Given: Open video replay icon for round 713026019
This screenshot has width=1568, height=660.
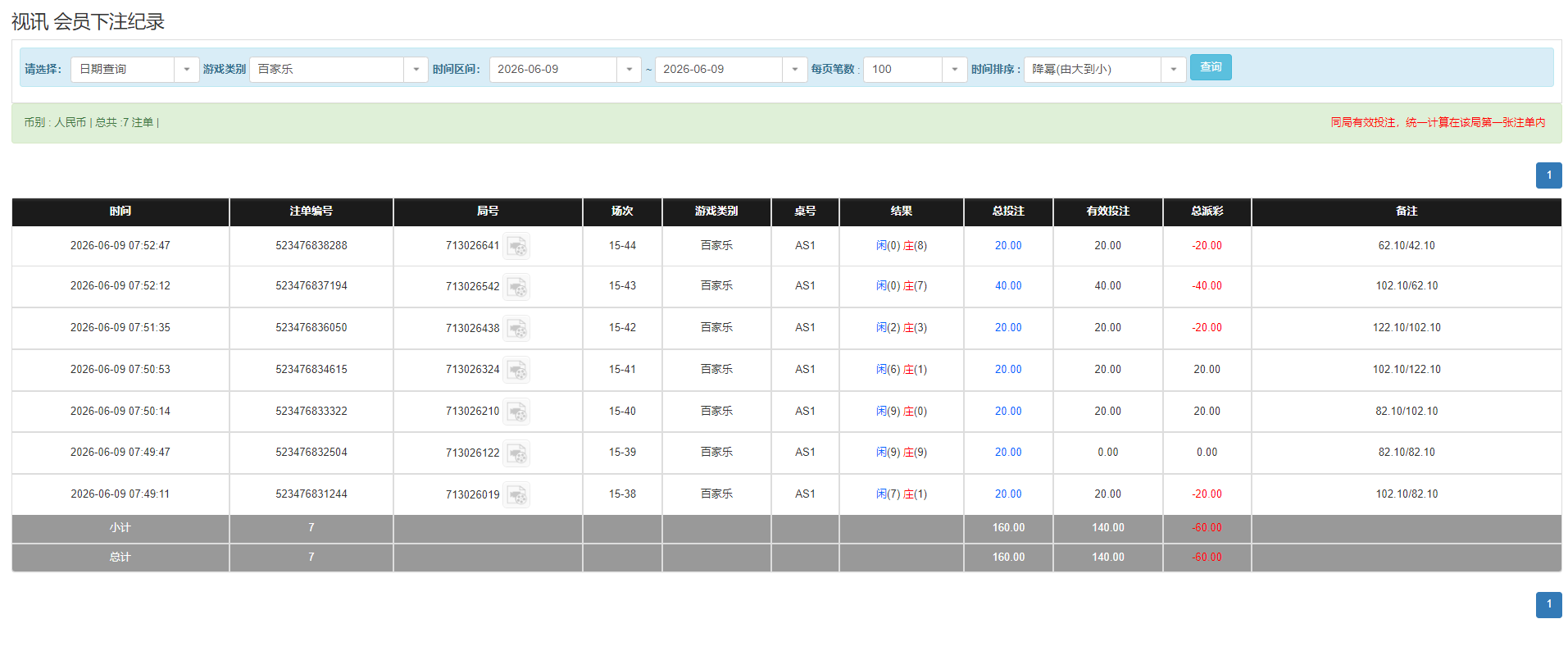Looking at the screenshot, I should 516,494.
